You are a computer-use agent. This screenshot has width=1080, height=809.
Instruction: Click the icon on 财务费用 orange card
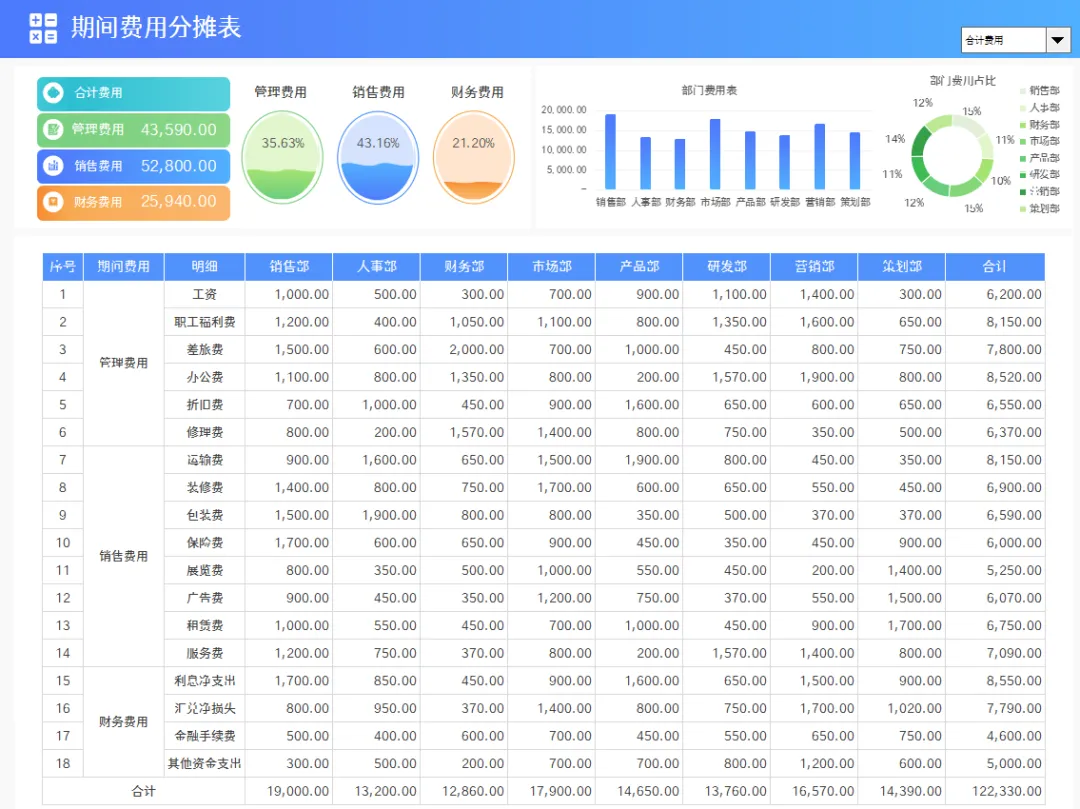click(53, 202)
